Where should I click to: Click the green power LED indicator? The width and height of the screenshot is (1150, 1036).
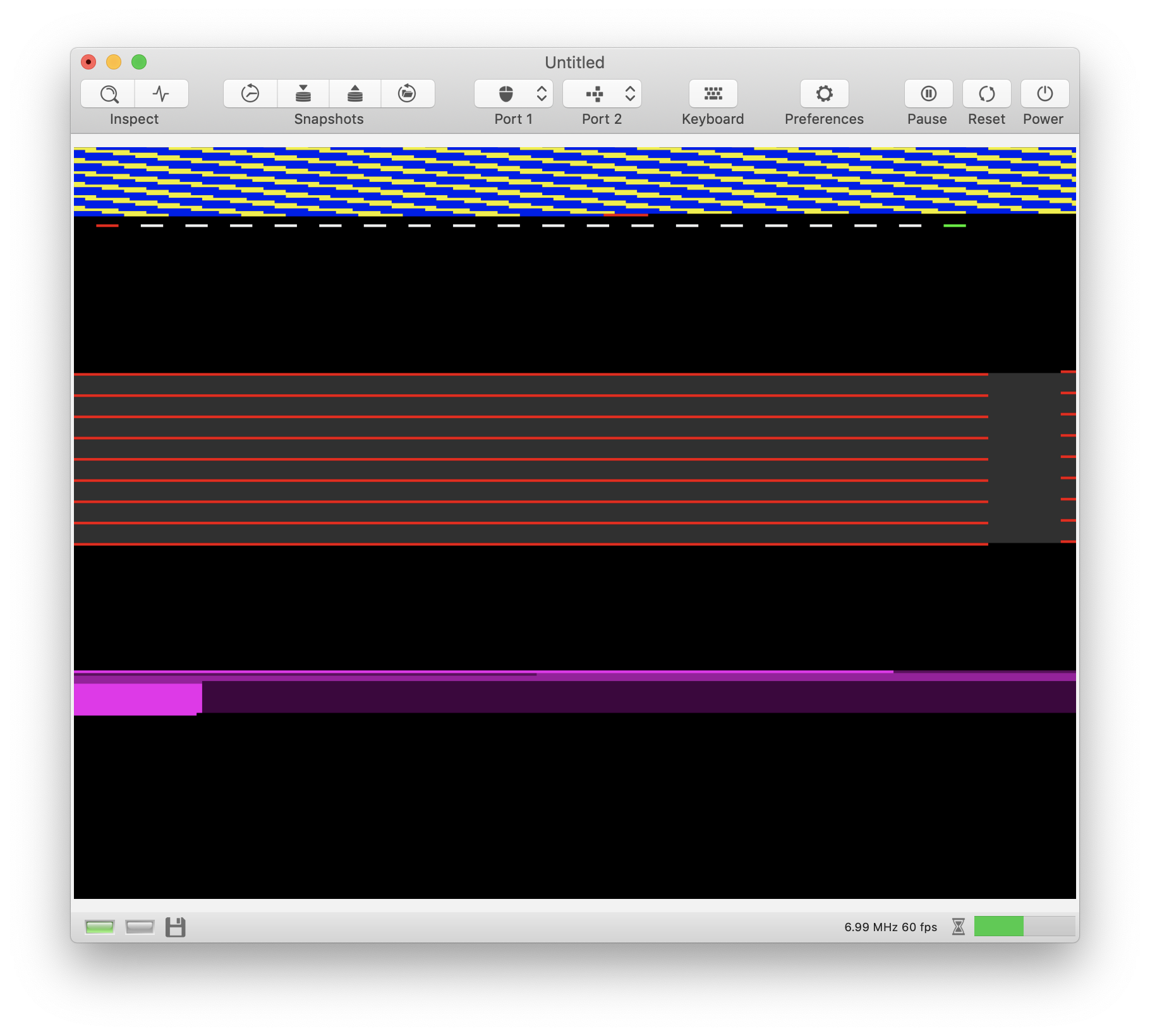[99, 927]
